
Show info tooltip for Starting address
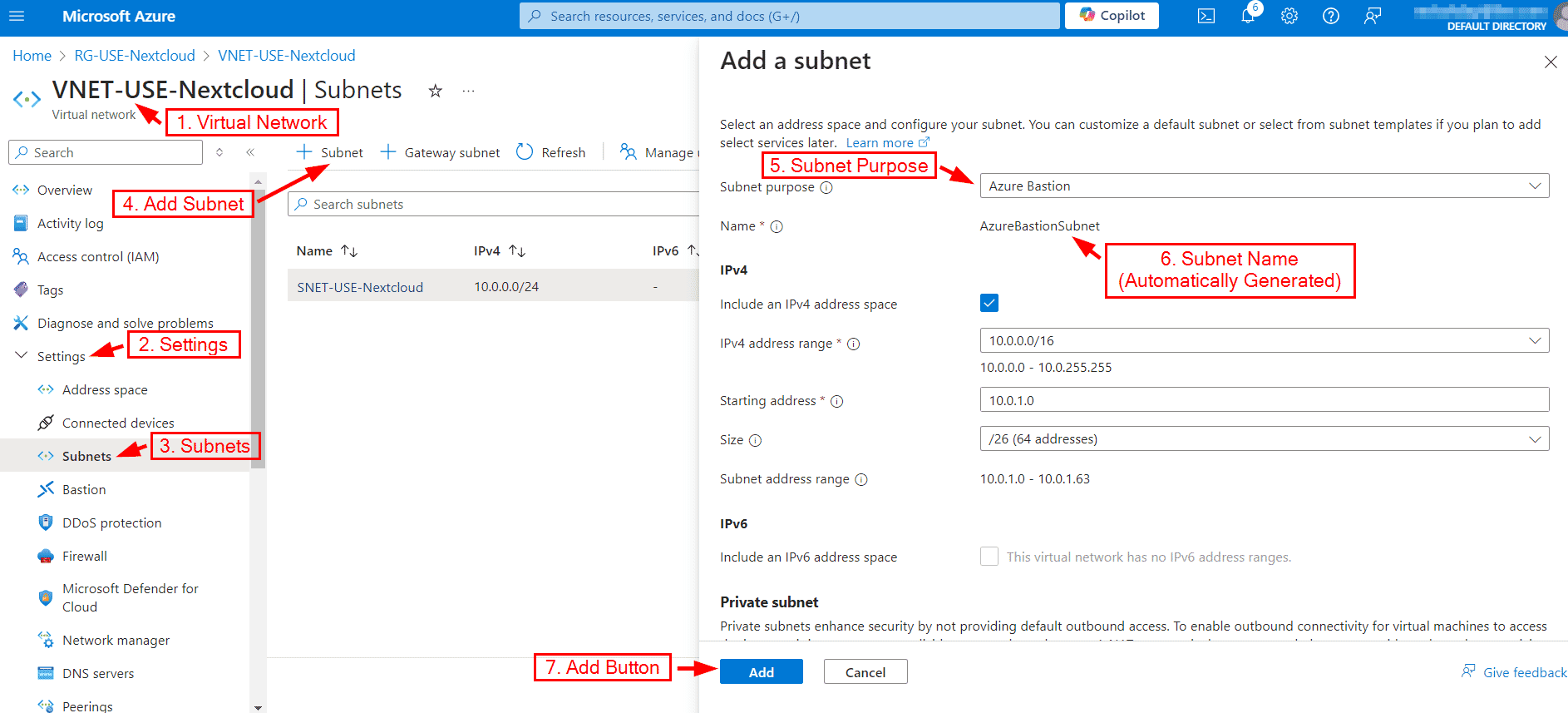pyautogui.click(x=837, y=401)
